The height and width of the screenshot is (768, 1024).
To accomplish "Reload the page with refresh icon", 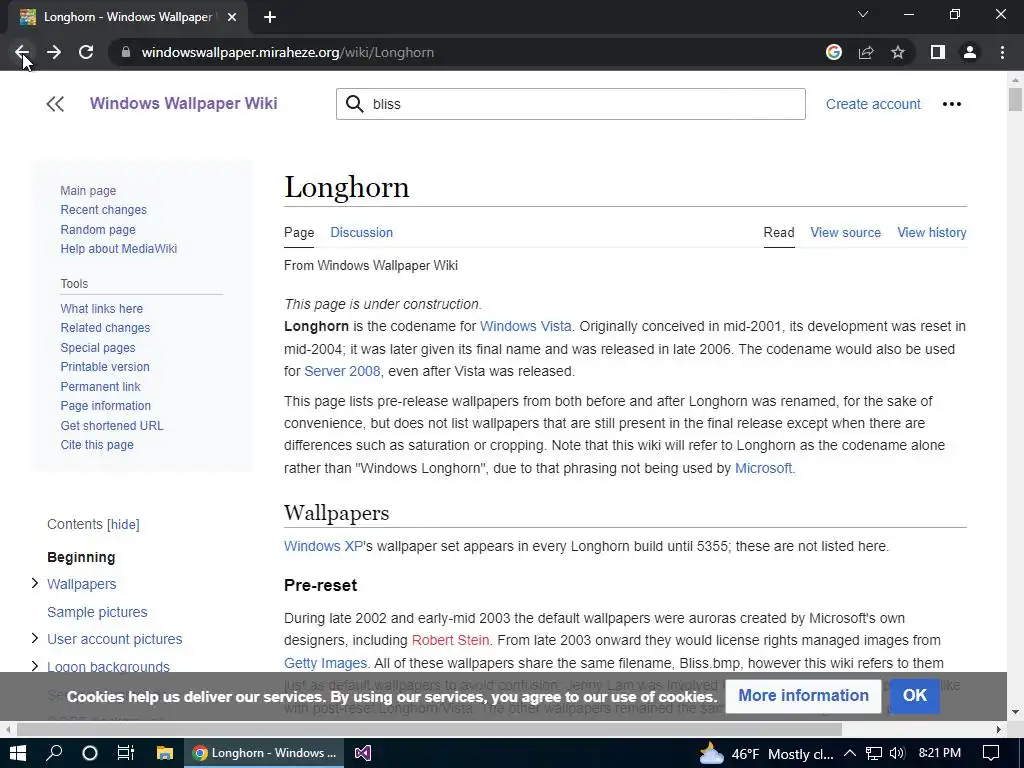I will click(x=86, y=52).
